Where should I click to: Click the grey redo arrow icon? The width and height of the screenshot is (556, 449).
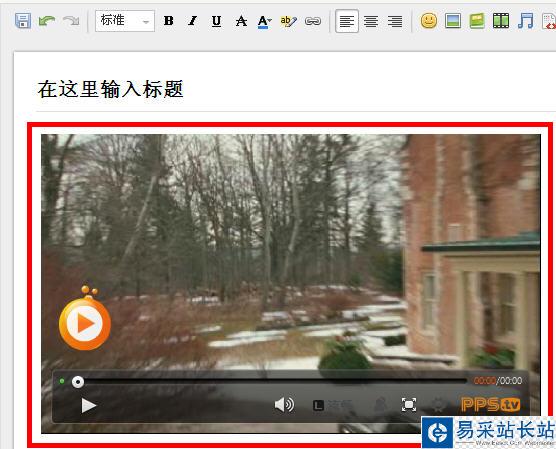click(71, 21)
